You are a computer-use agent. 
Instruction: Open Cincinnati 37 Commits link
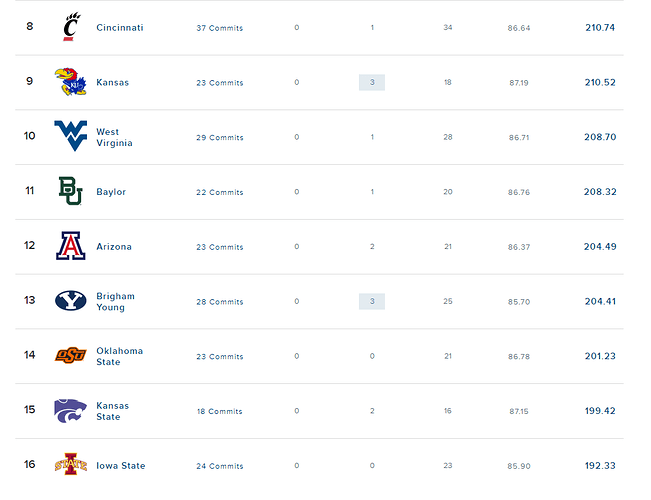click(x=220, y=28)
